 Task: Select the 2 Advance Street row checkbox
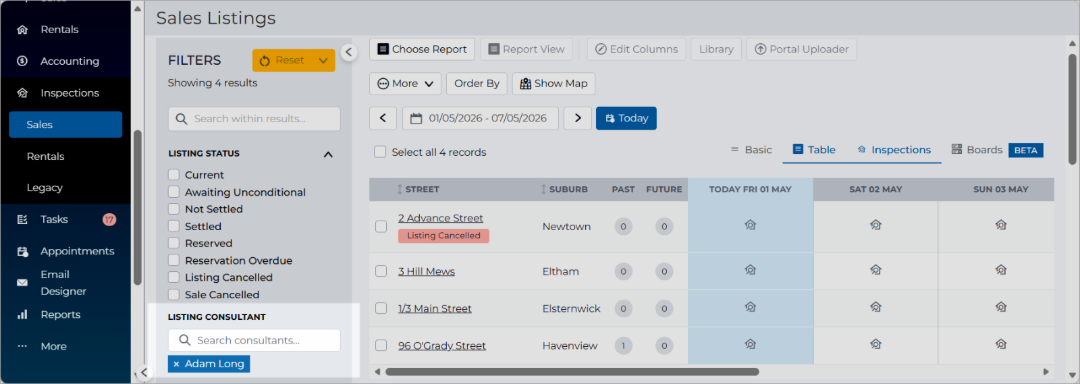coord(381,226)
